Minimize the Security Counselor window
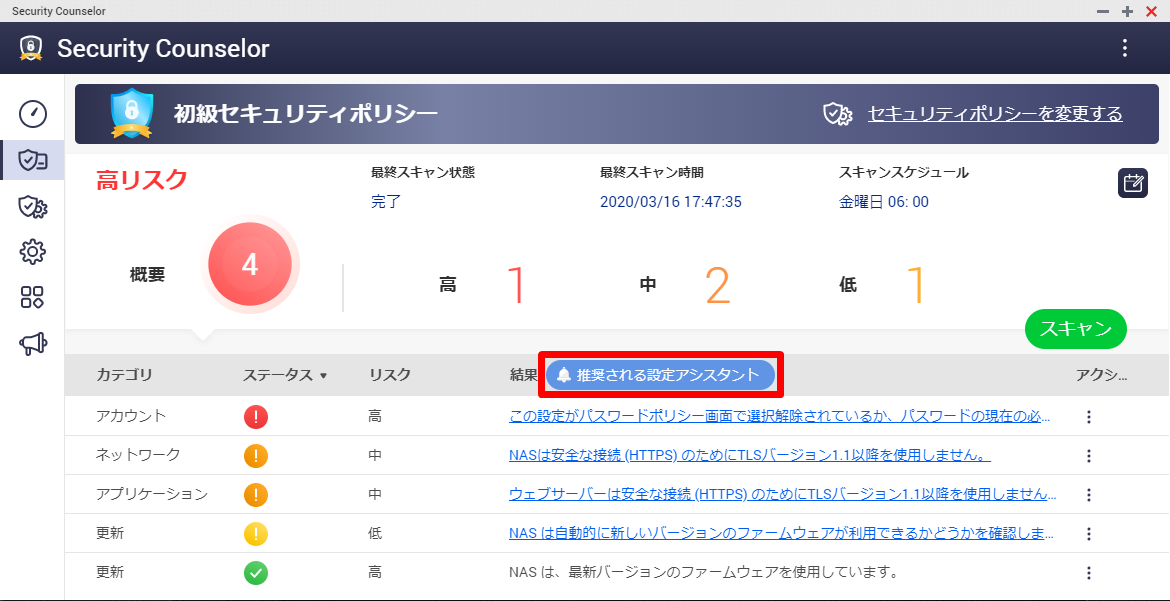1170x601 pixels. click(x=1103, y=11)
